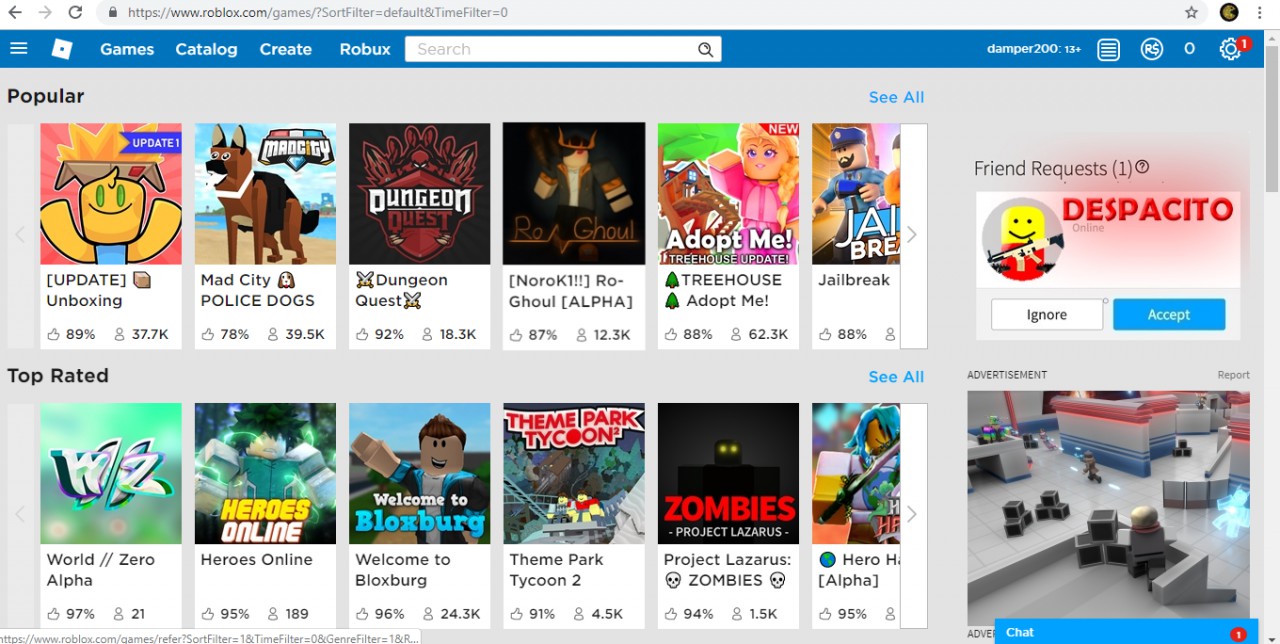Image resolution: width=1280 pixels, height=644 pixels.
Task: Ignore the friend request
Action: (x=1047, y=314)
